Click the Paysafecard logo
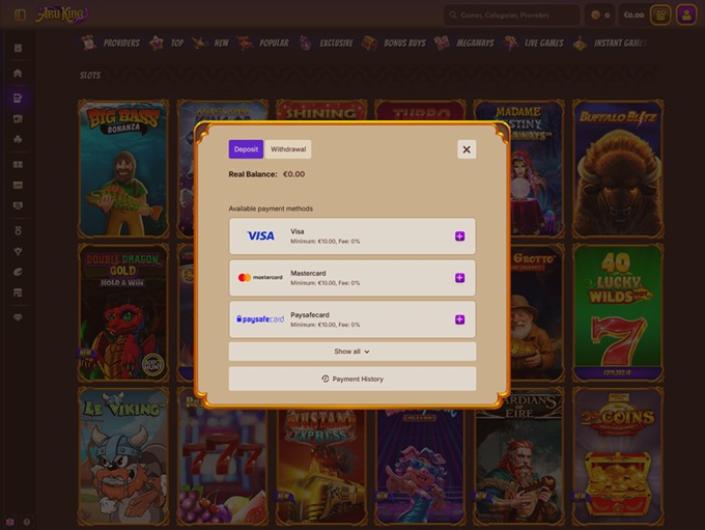The height and width of the screenshot is (530, 705). click(260, 319)
